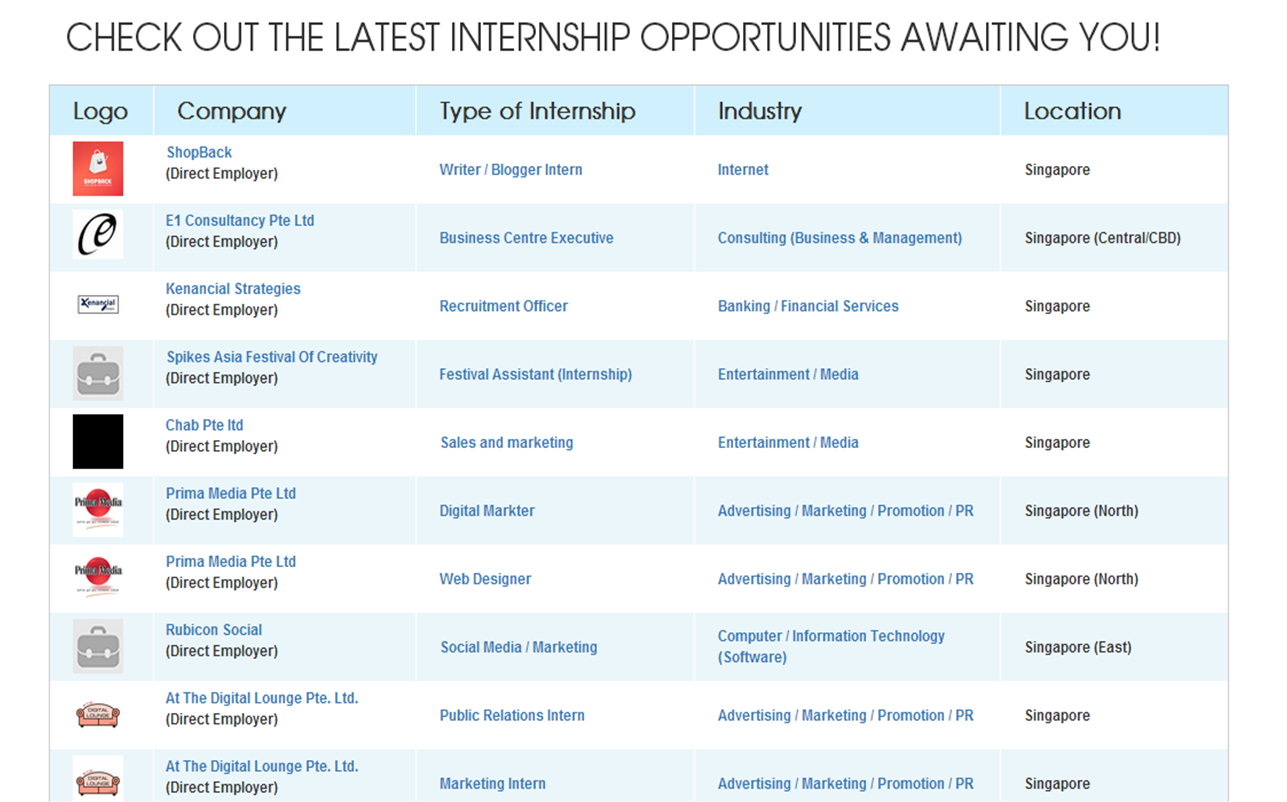
Task: Open the Web Designer internship link
Action: pyautogui.click(x=486, y=579)
